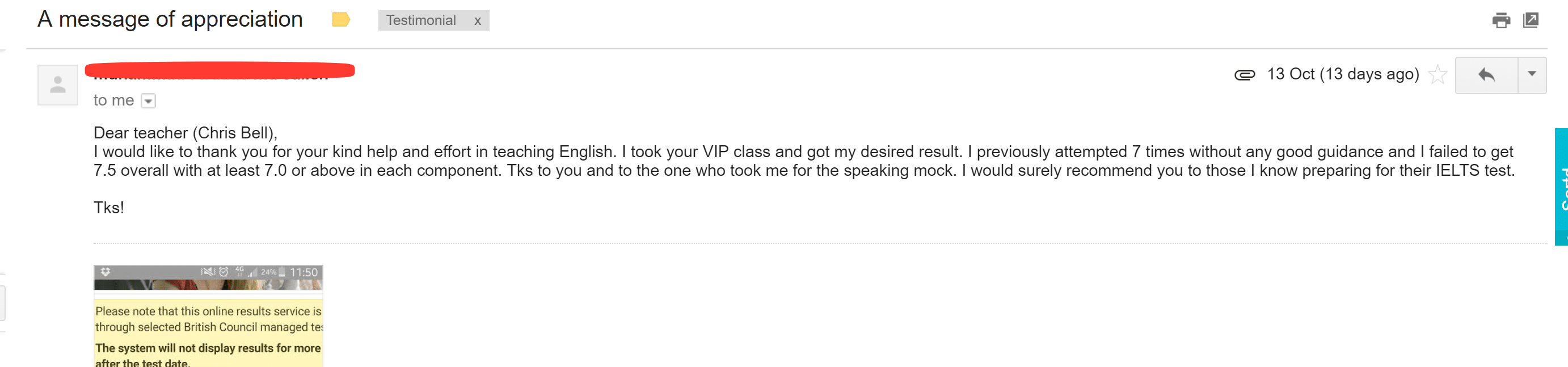Click the Dropbox icon in the attachment preview
Viewport: 1568px width, 367px height.
106,272
